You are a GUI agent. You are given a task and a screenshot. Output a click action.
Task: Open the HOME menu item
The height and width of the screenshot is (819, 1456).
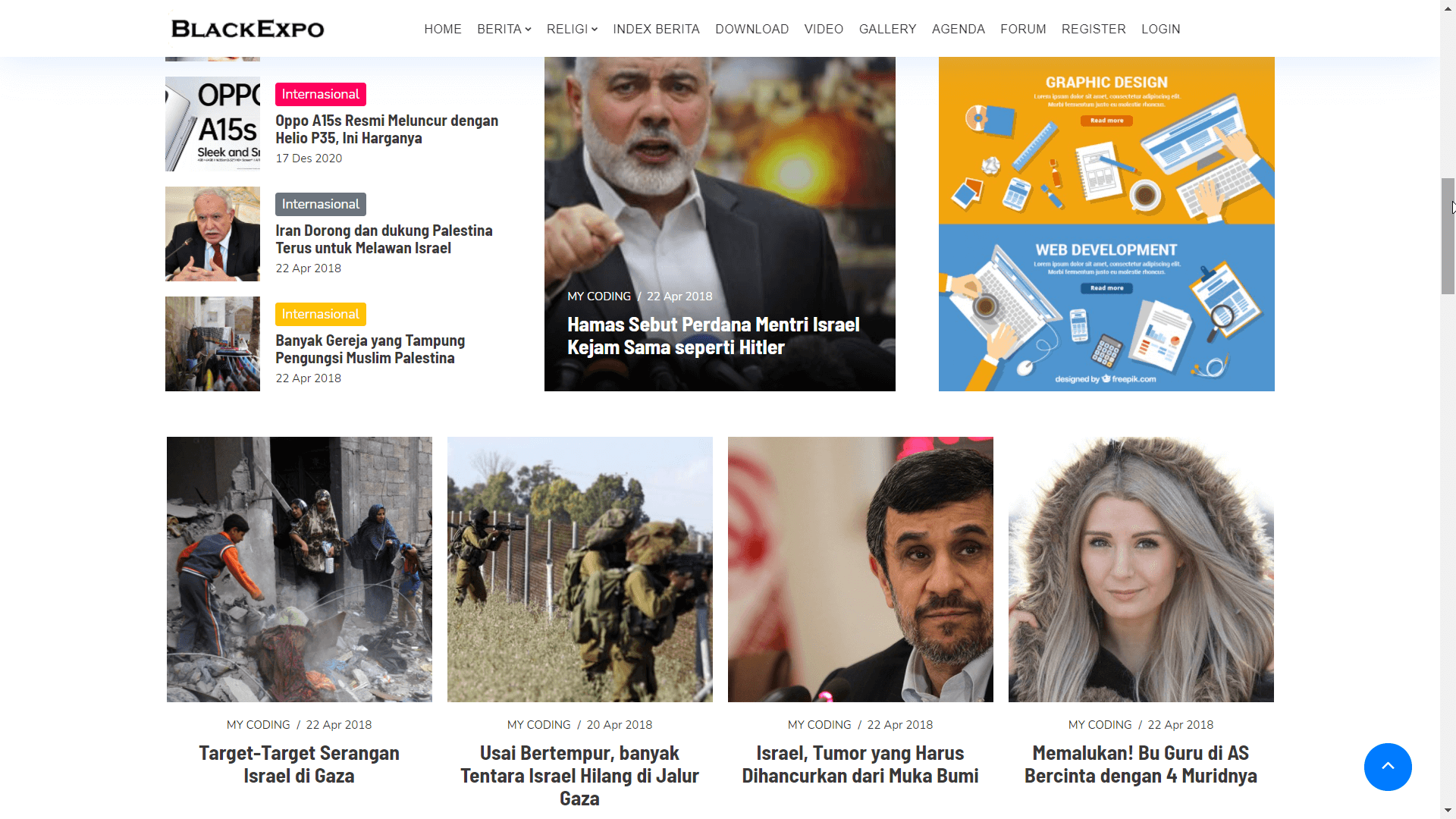click(x=443, y=29)
